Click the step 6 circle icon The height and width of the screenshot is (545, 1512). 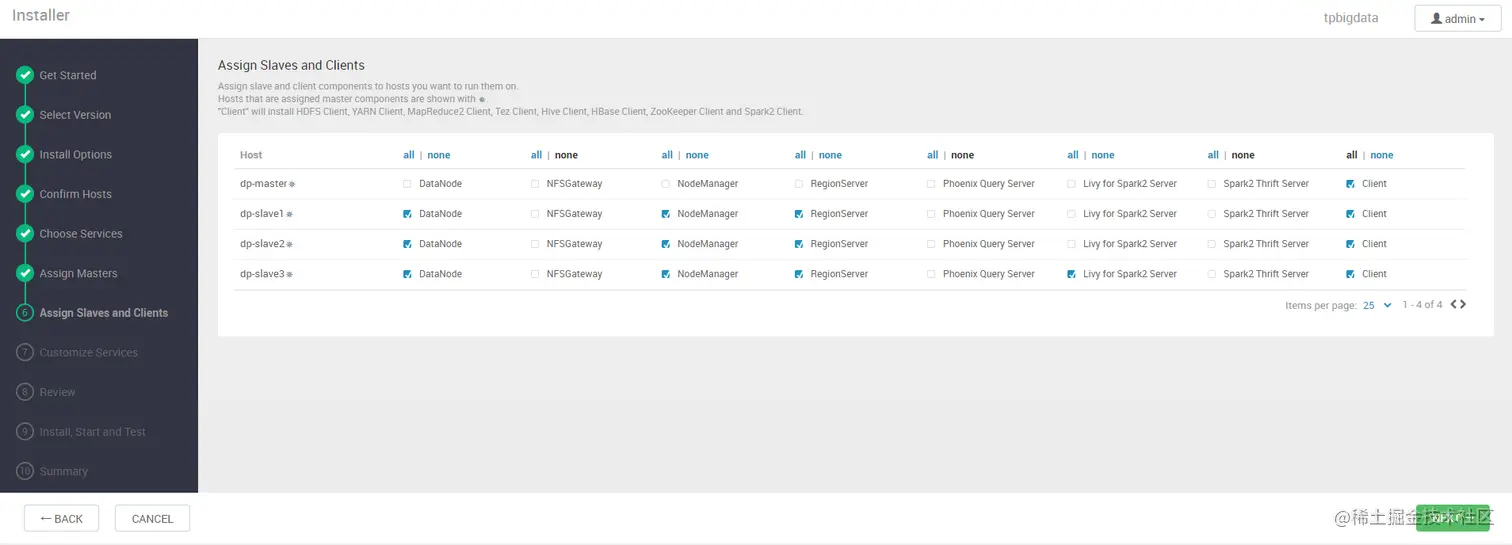tap(25, 313)
